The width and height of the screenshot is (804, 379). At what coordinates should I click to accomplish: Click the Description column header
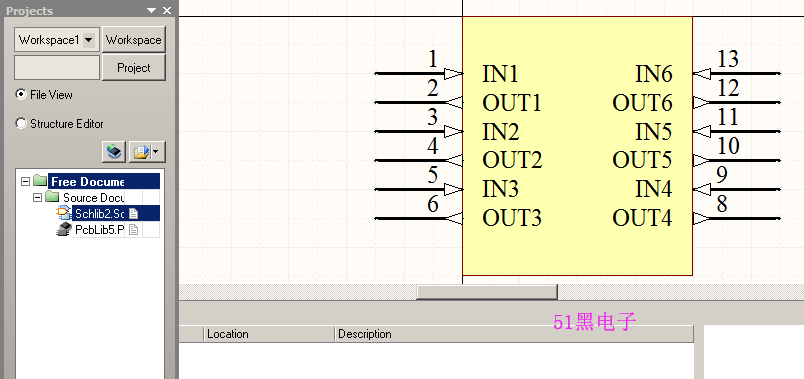coord(514,334)
